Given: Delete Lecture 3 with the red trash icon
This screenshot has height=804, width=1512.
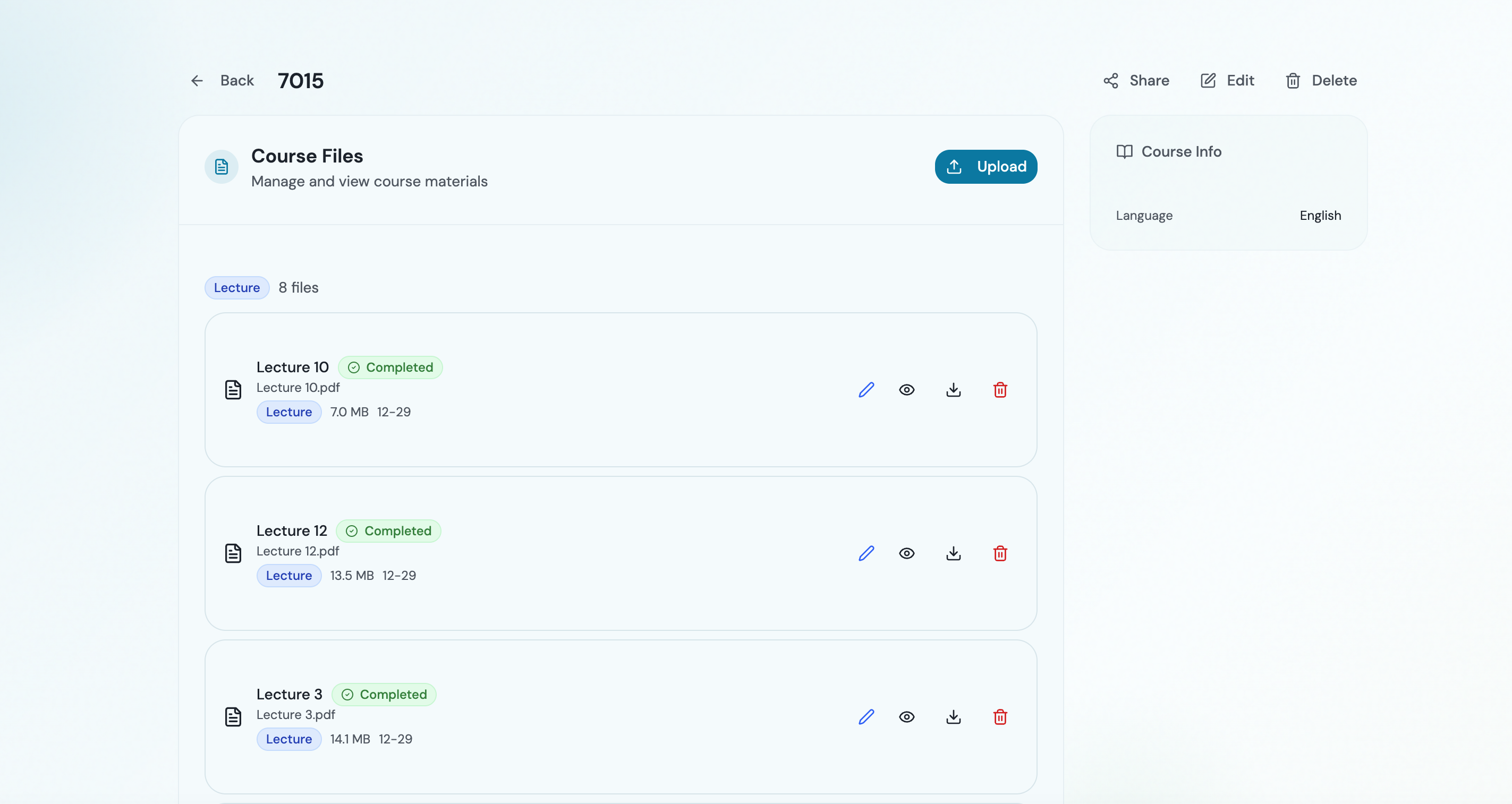Looking at the screenshot, I should tap(1001, 716).
